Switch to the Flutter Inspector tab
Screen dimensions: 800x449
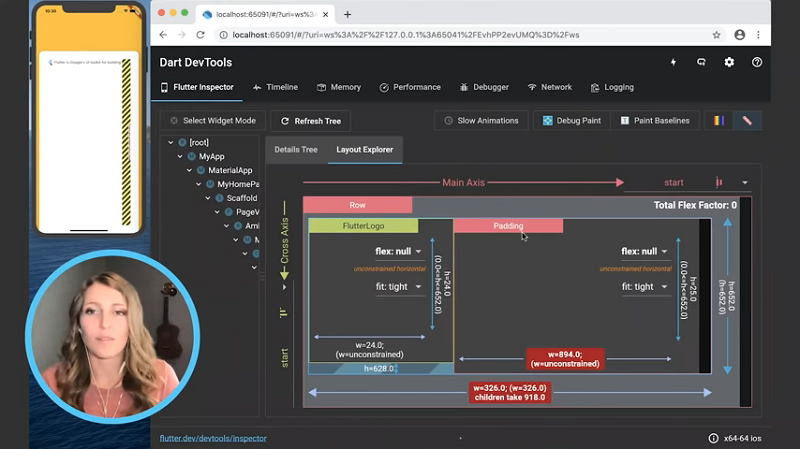click(x=197, y=87)
